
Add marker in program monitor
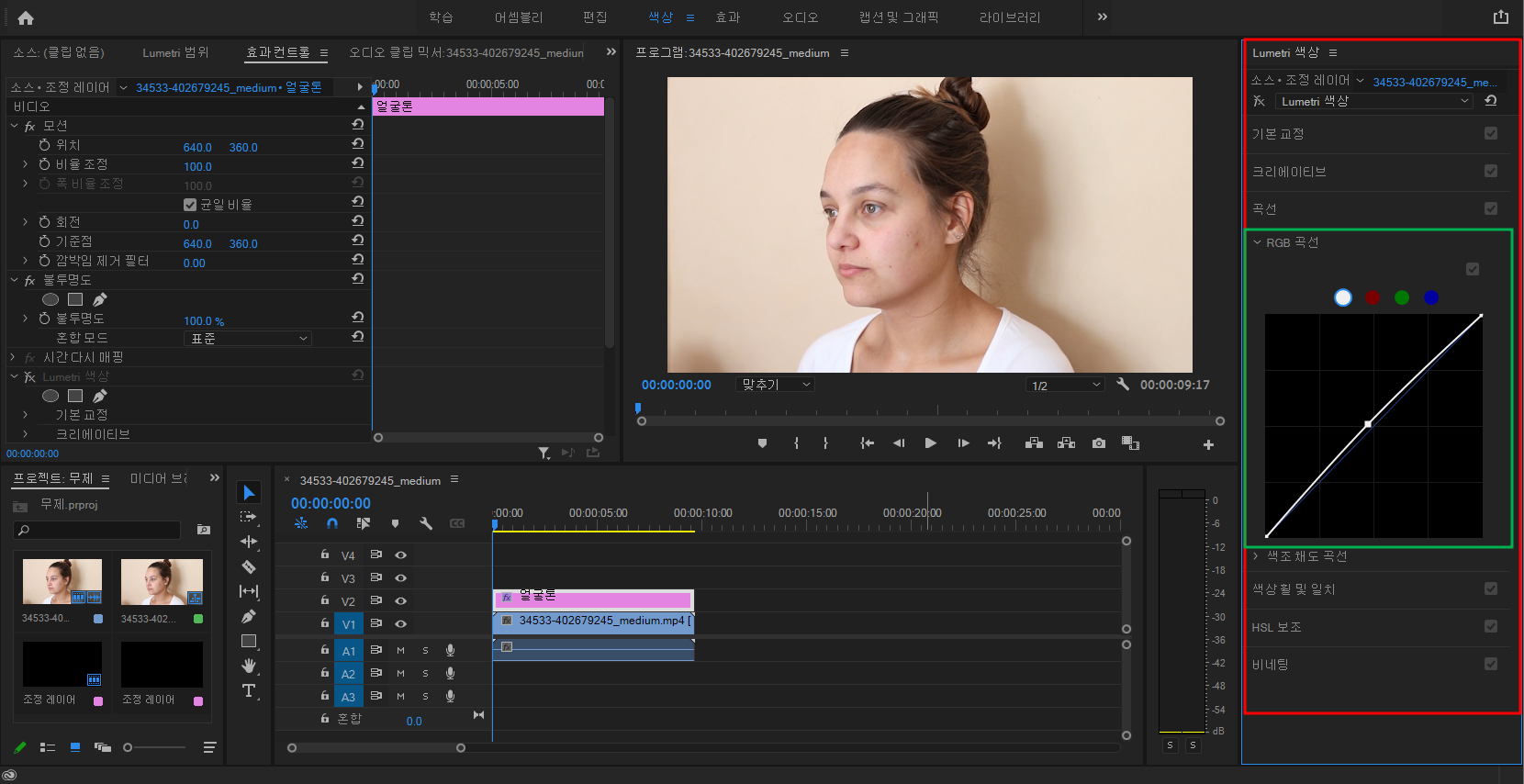point(762,443)
